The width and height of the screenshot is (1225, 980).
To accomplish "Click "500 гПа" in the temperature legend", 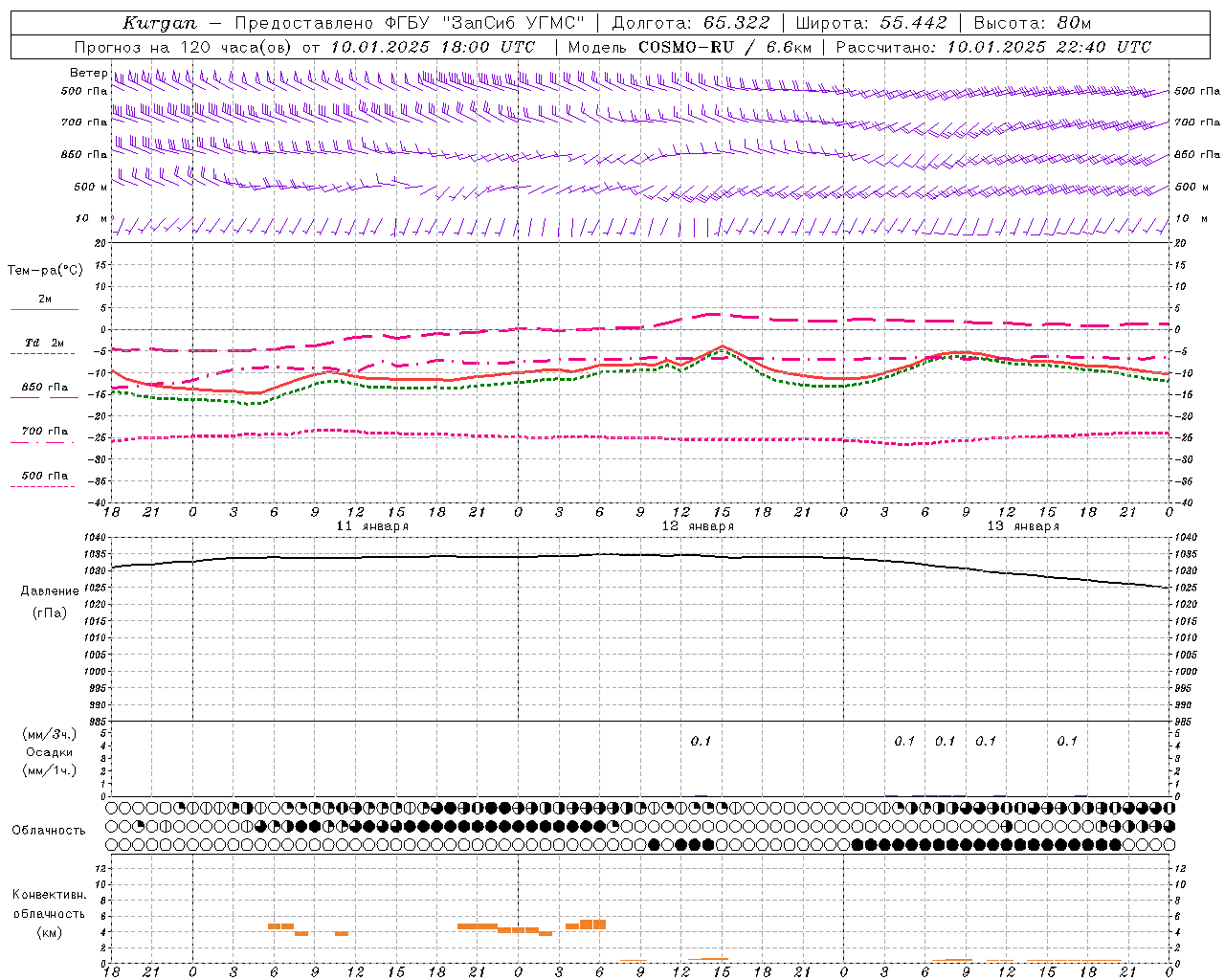I will coord(45,476).
